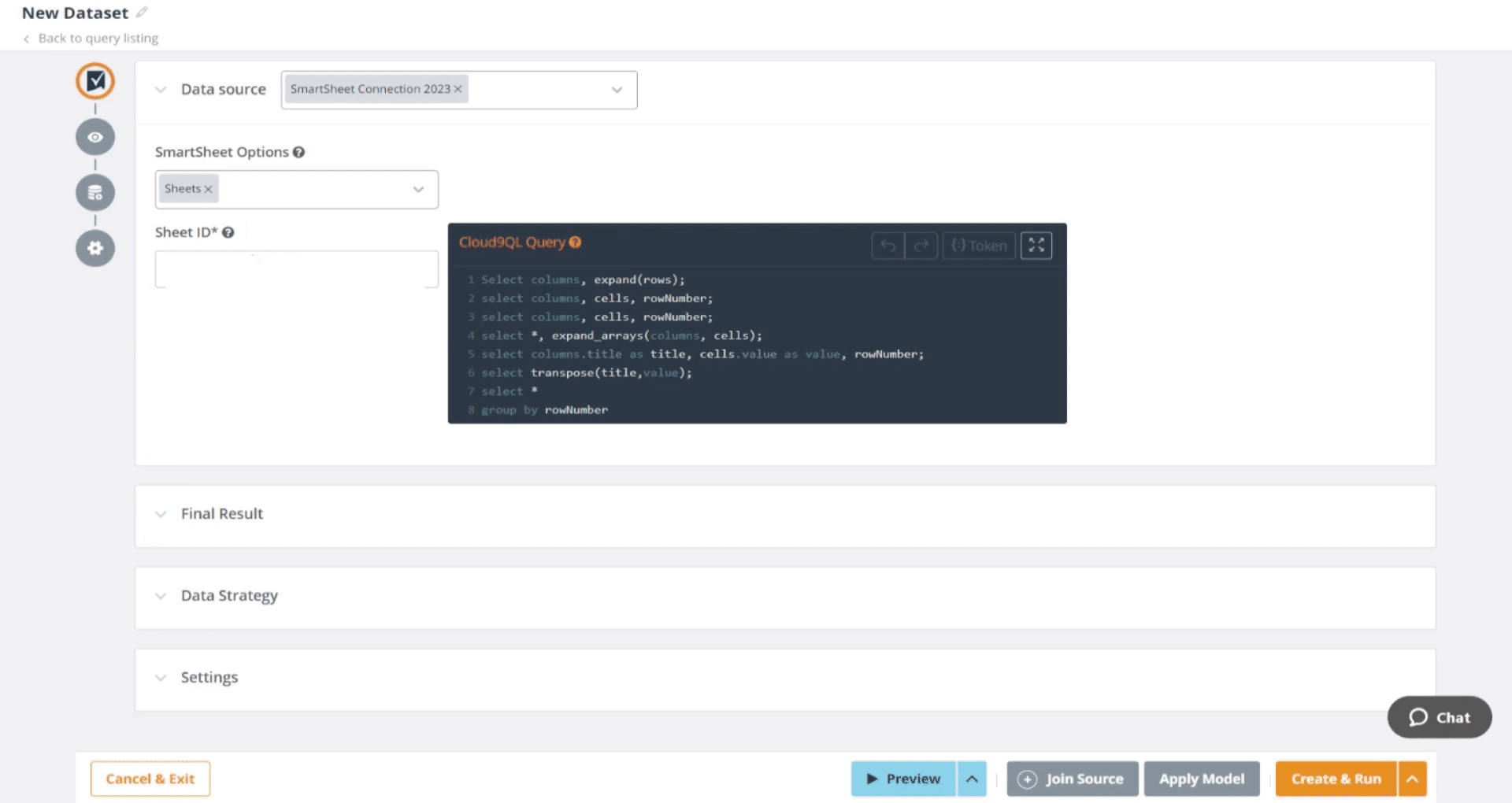
Task: Undo last change in Cloud9QL editor
Action: 888,246
